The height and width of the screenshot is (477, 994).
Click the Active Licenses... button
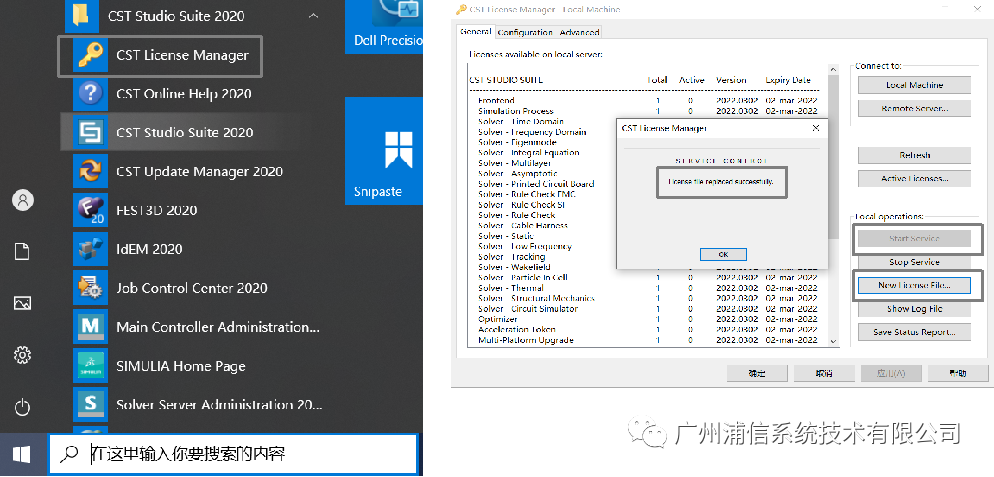point(914,179)
